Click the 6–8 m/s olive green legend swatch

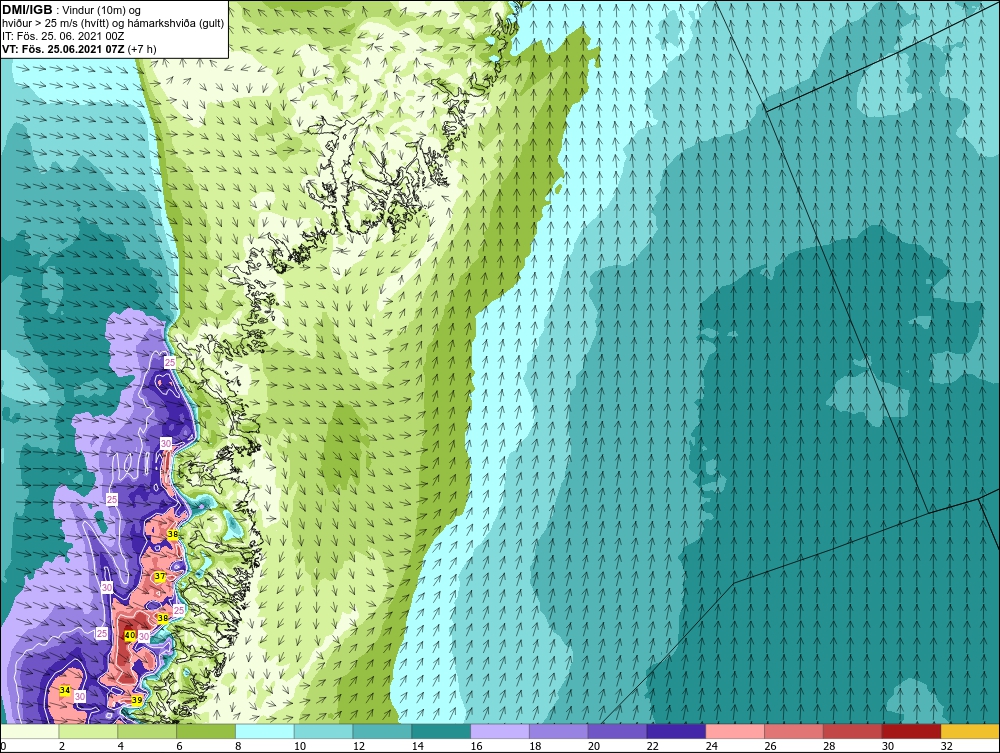click(x=206, y=731)
